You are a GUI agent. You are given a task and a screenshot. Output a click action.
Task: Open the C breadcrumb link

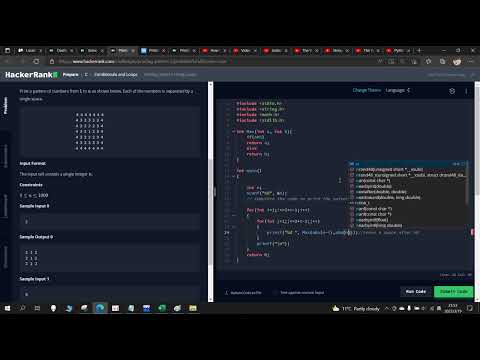(86, 75)
